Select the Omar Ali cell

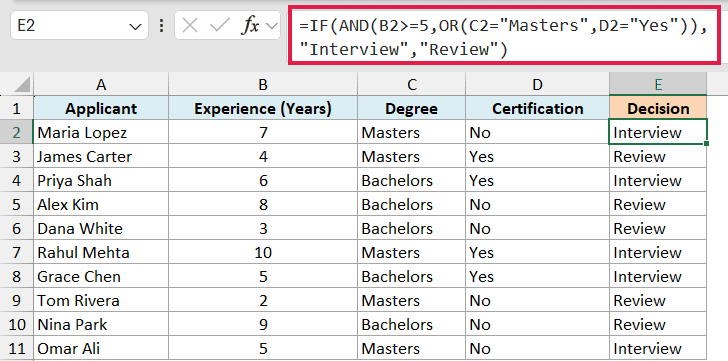pyautogui.click(x=101, y=348)
